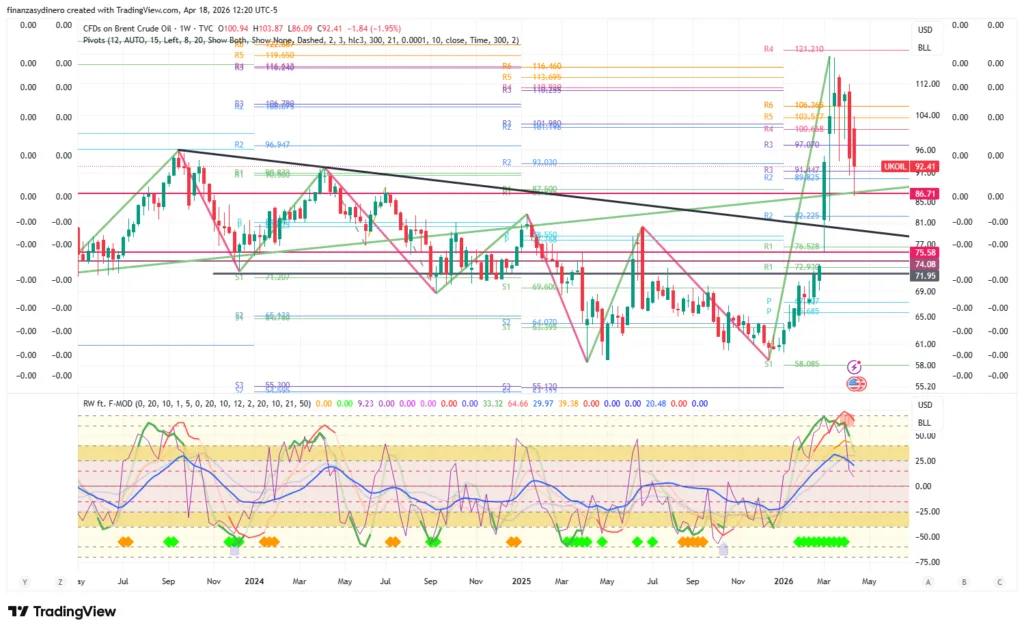Open BLL unit selector on main price scale
The height and width of the screenshot is (632, 1024).
click(x=924, y=48)
